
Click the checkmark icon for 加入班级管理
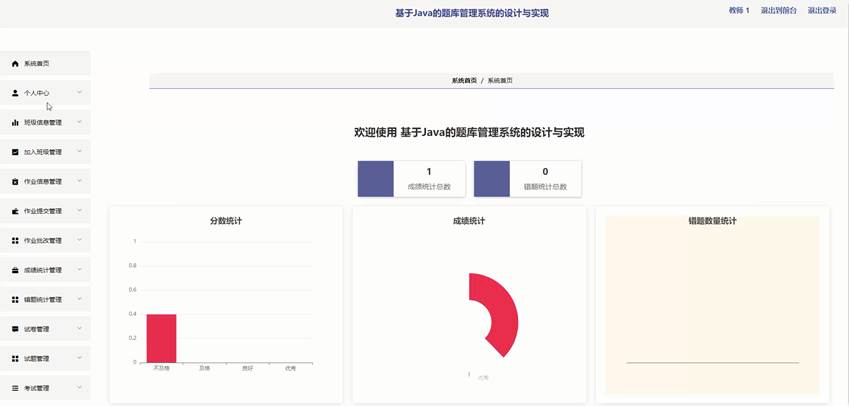pyautogui.click(x=15, y=152)
